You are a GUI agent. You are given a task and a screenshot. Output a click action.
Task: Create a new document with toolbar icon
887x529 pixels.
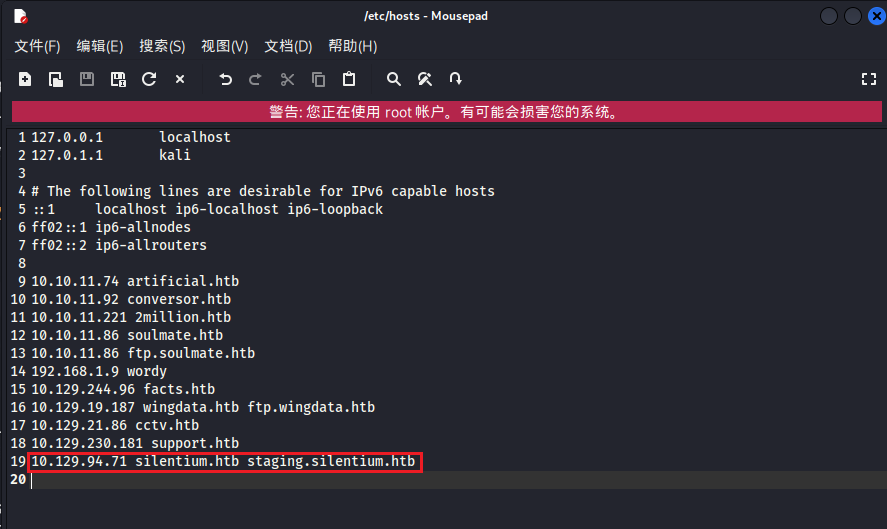[25, 79]
